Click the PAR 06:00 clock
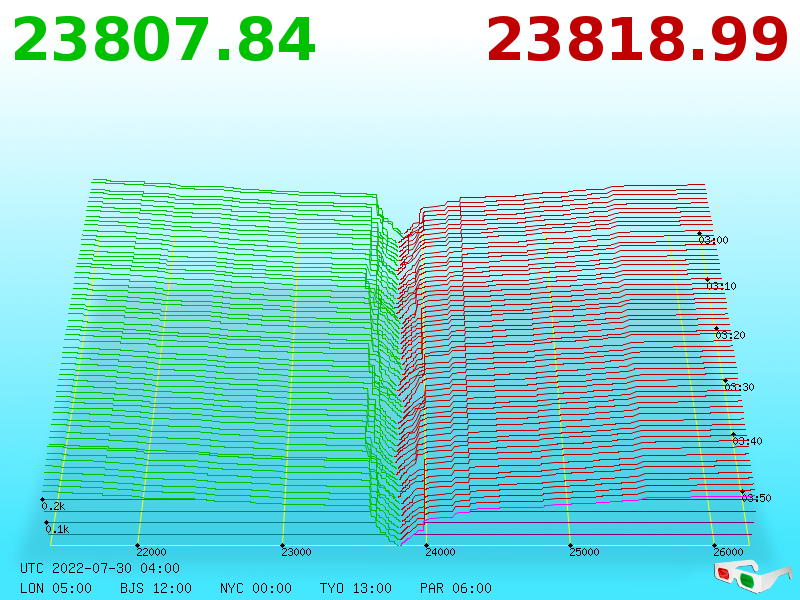The image size is (800, 600). click(x=456, y=588)
